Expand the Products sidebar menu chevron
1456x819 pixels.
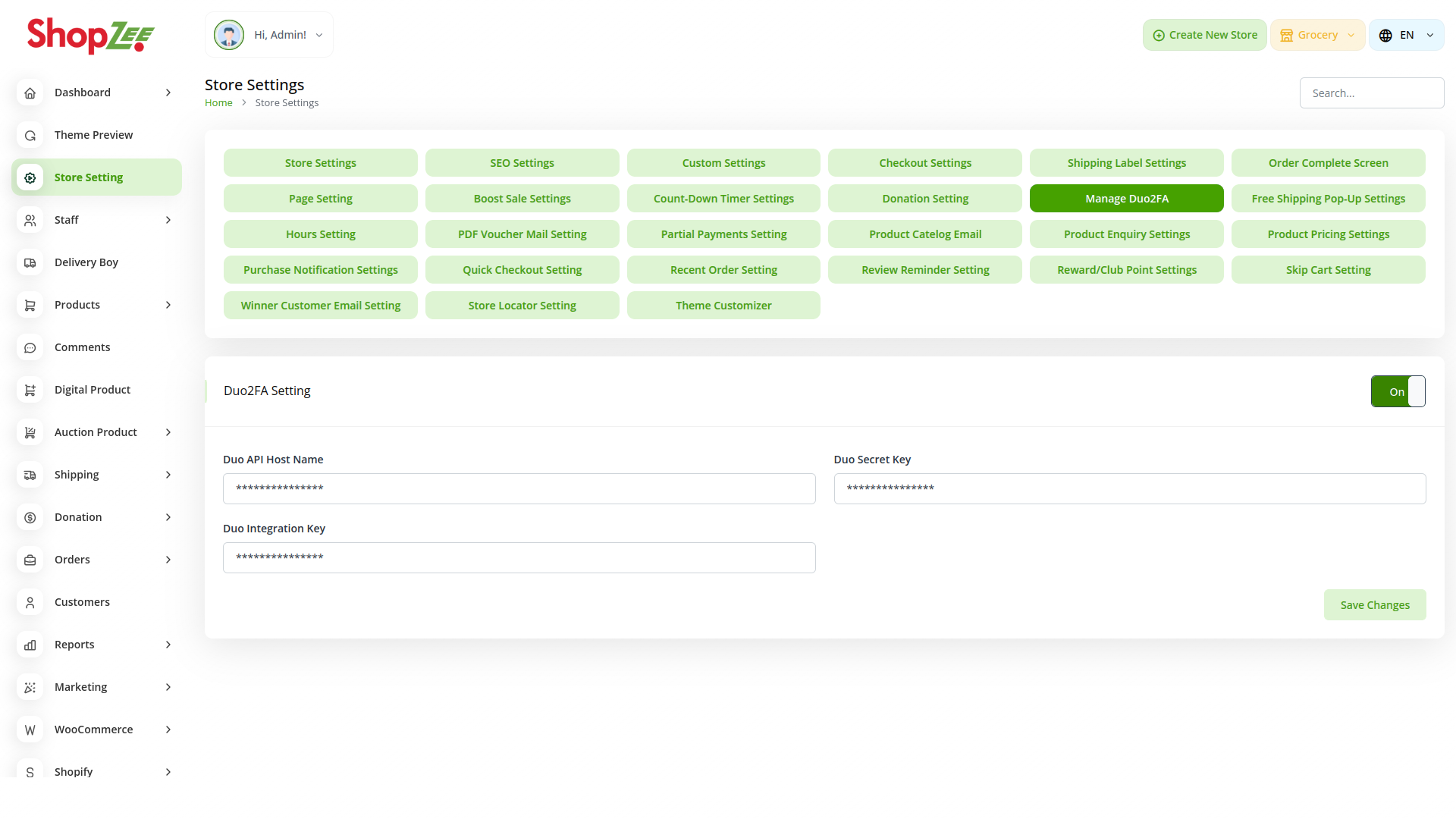(x=168, y=305)
